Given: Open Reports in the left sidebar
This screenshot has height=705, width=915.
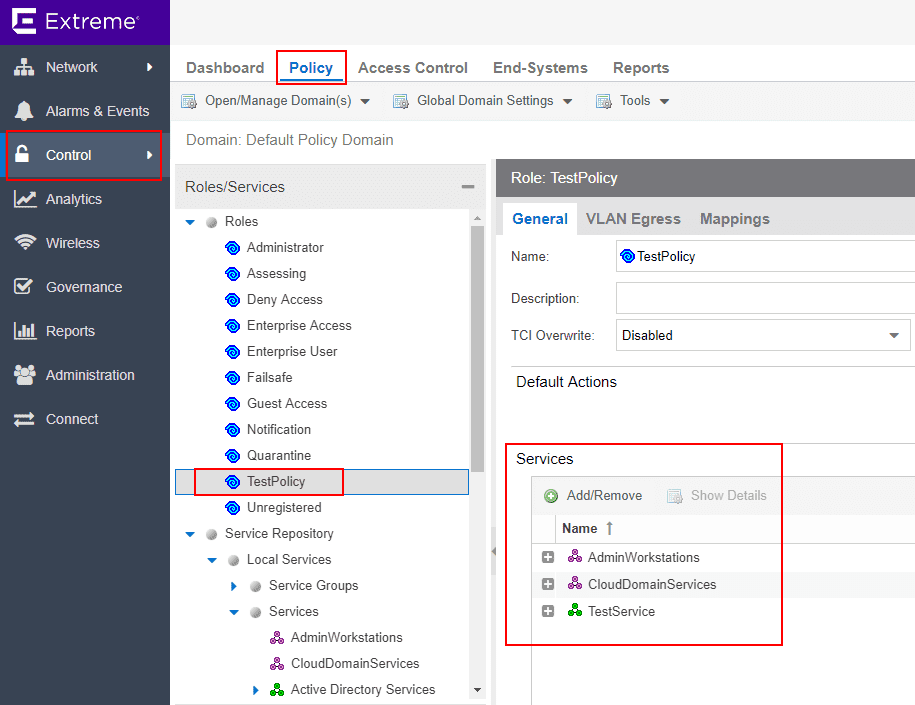Looking at the screenshot, I should tap(70, 331).
